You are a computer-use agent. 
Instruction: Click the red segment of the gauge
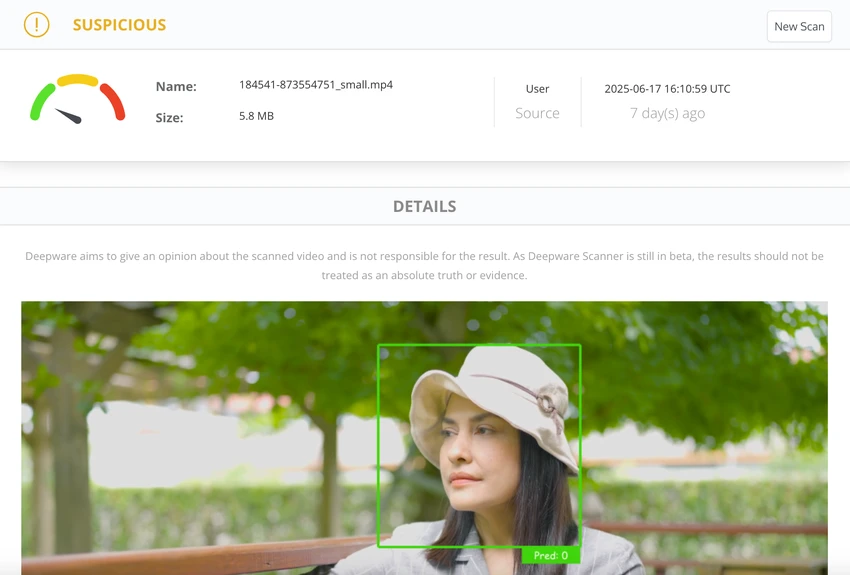coord(113,101)
